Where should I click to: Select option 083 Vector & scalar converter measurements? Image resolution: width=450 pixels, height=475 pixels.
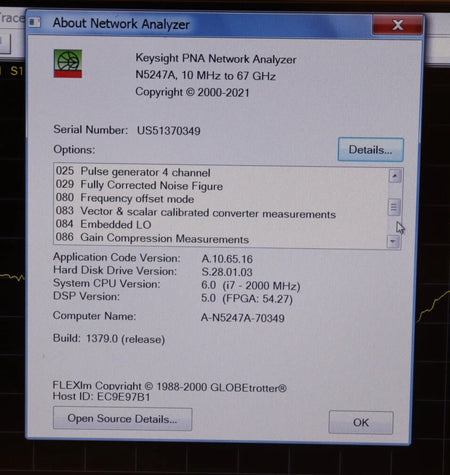196,212
